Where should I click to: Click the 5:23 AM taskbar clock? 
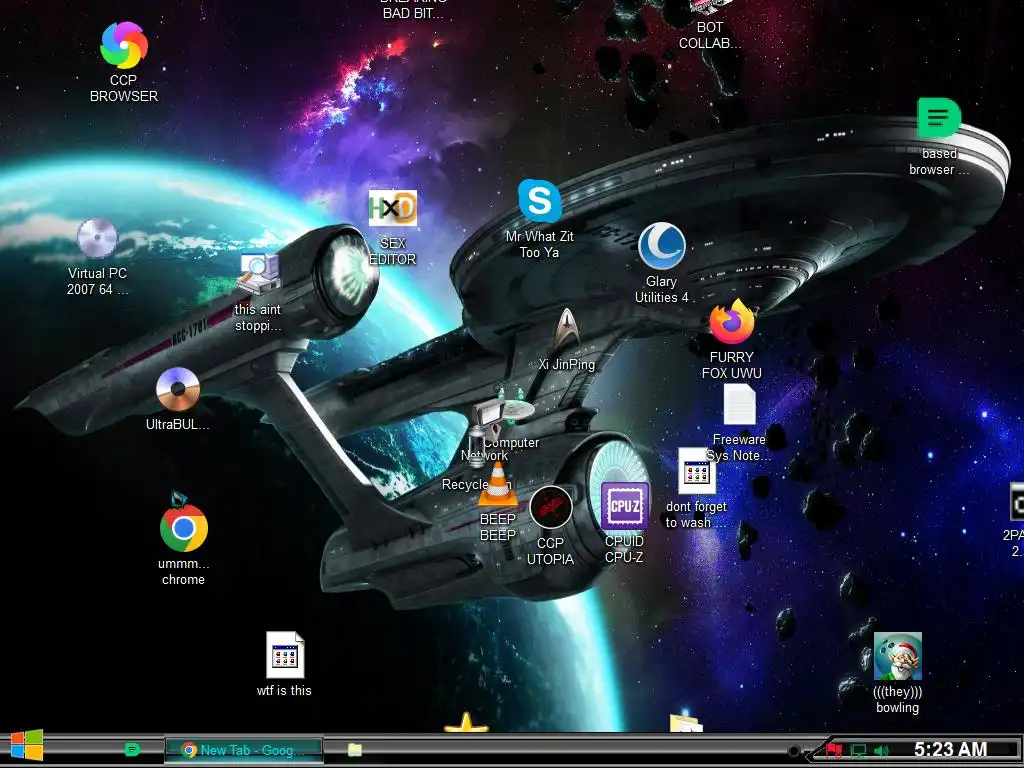(x=950, y=749)
